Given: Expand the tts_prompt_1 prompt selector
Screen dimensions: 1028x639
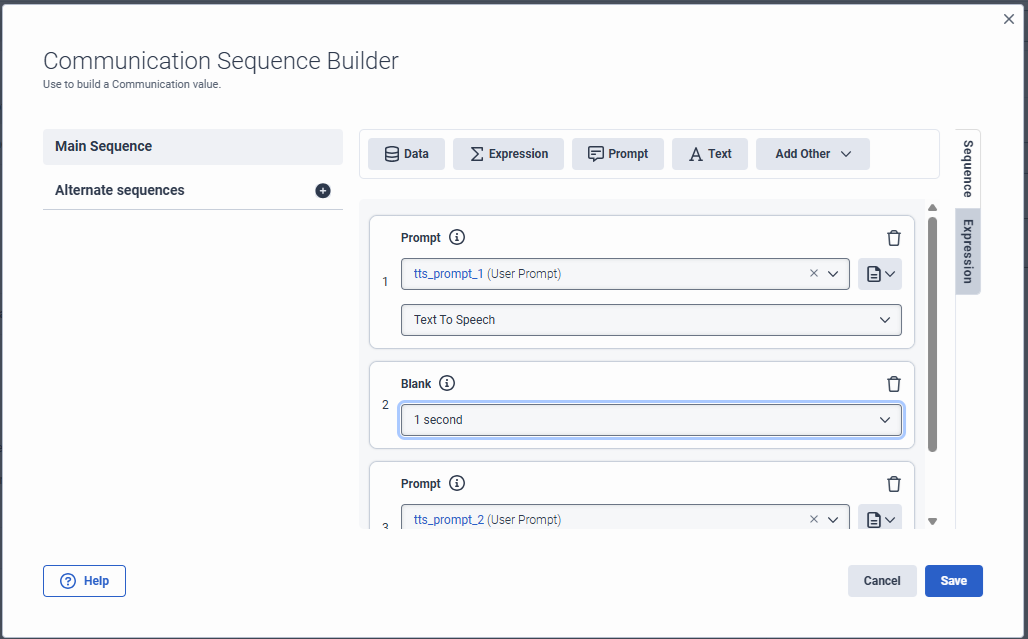Looking at the screenshot, I should (833, 273).
